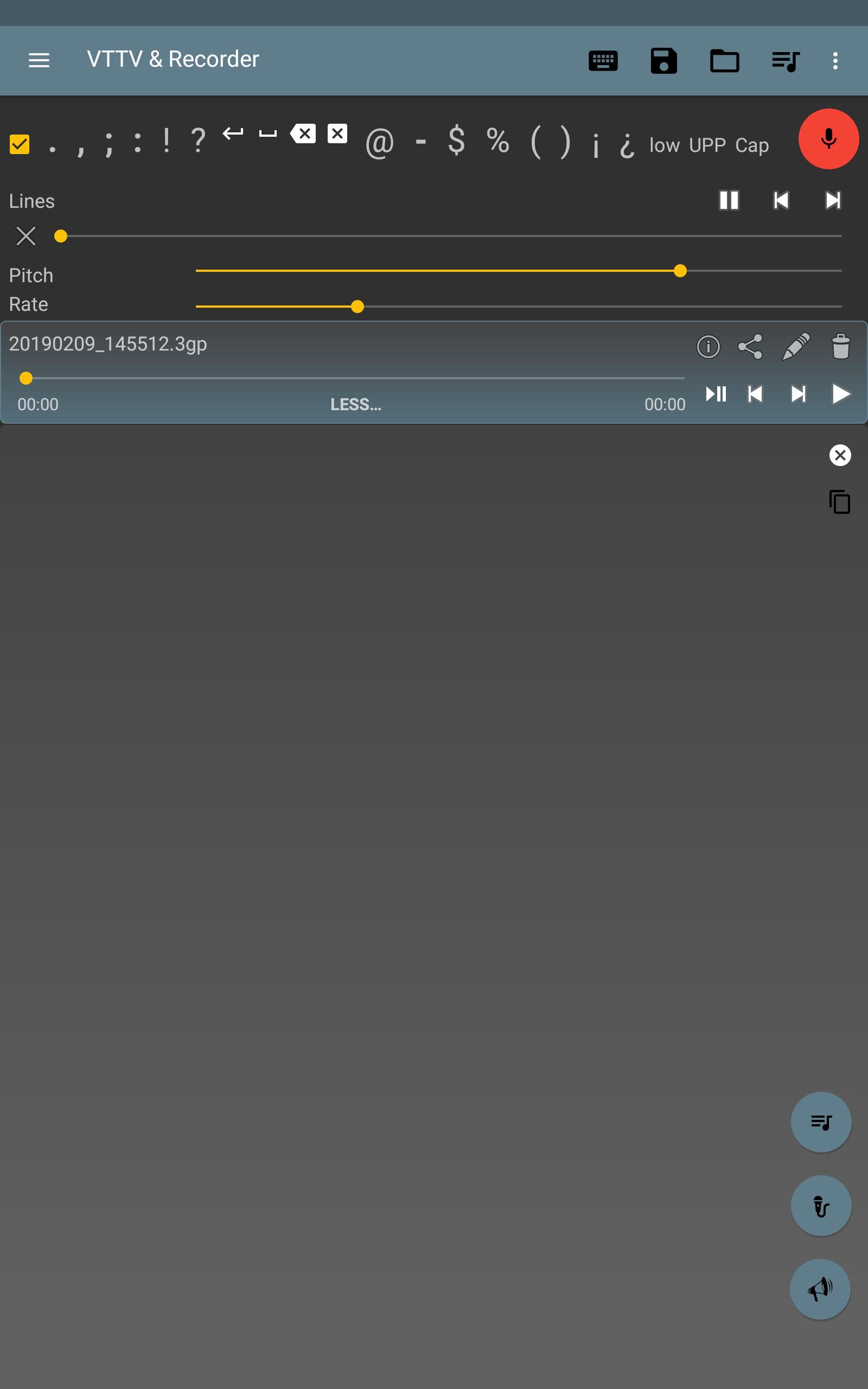Start recording with the red microphone button
Screen dimensions: 868x1389
[828, 139]
